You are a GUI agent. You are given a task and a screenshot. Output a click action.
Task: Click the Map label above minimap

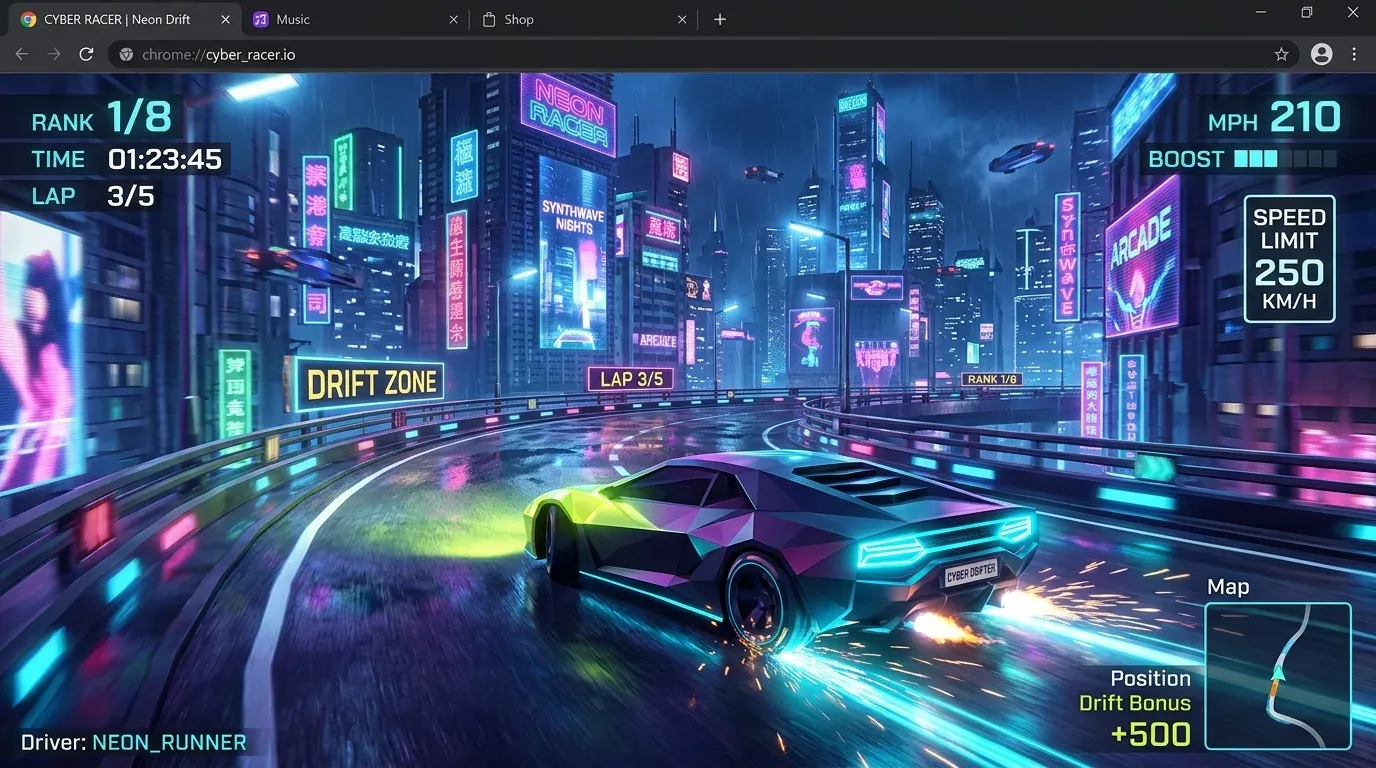coord(1228,587)
